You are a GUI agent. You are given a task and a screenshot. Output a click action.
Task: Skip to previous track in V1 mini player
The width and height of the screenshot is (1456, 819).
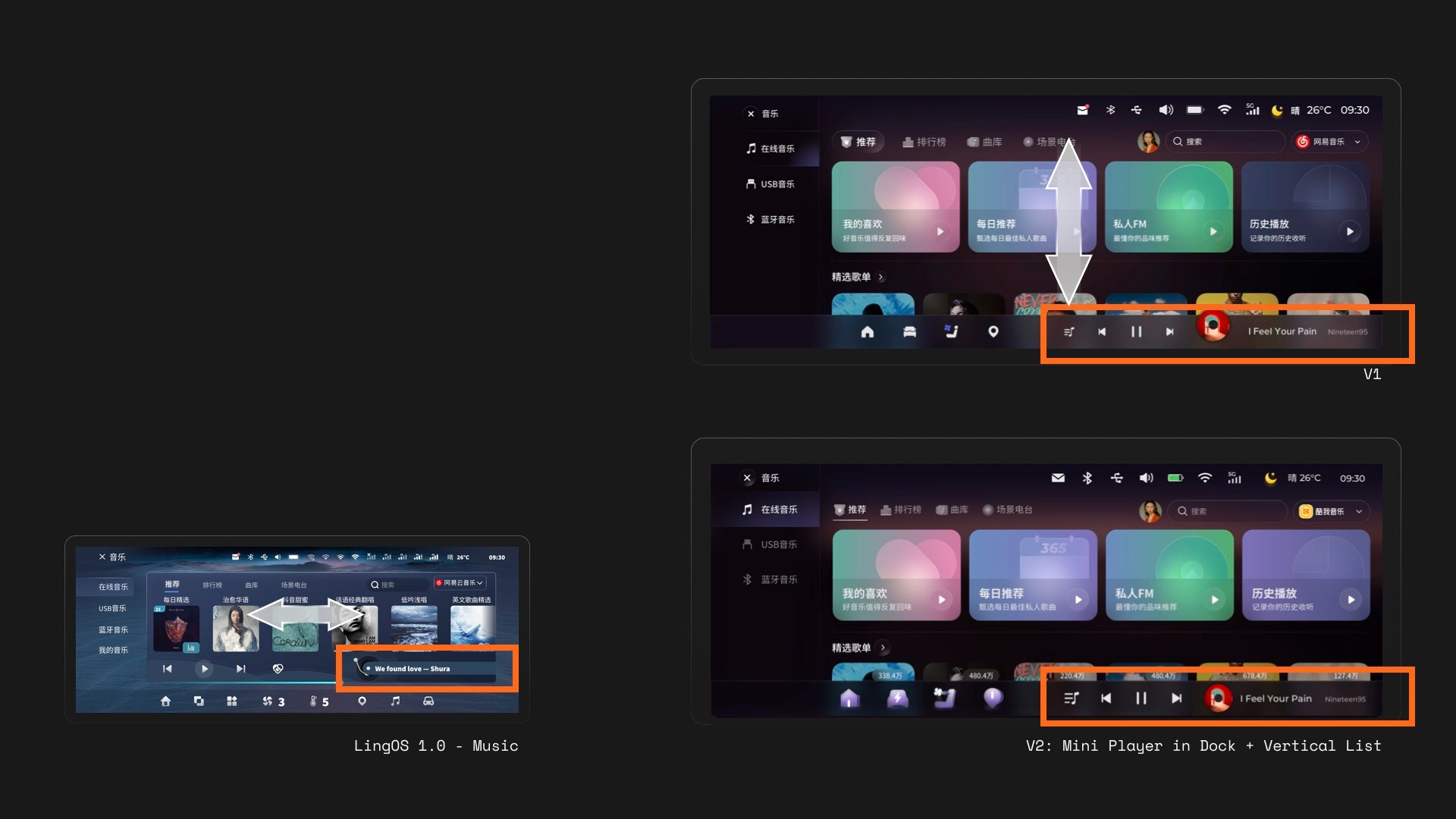[x=1102, y=332]
